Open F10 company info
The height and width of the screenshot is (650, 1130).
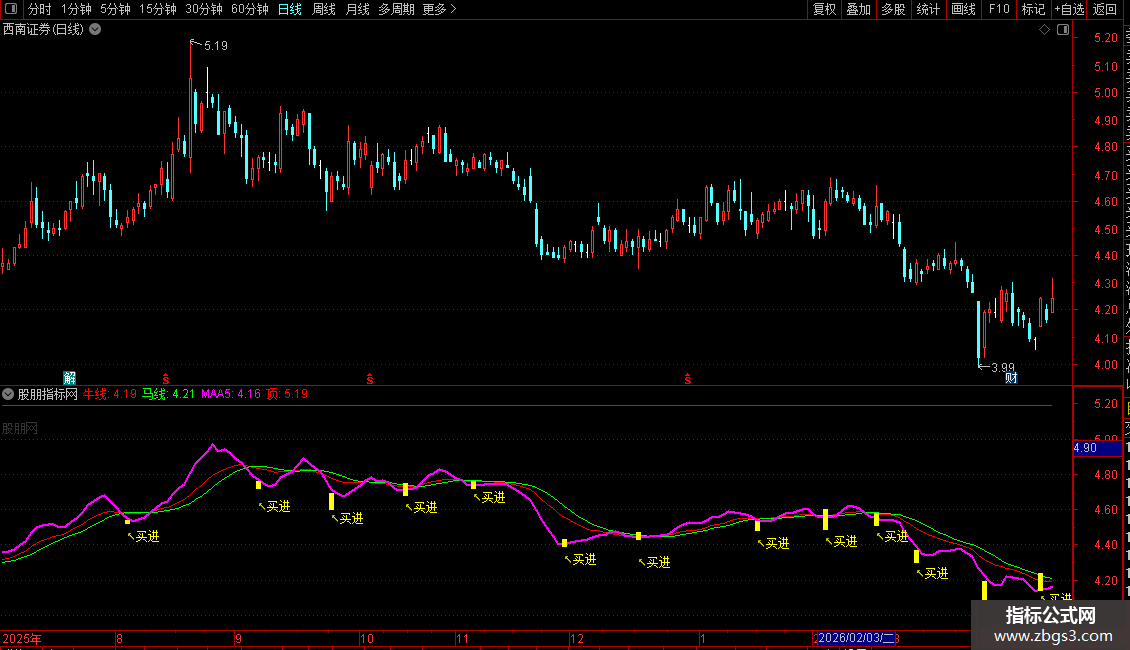pos(999,9)
